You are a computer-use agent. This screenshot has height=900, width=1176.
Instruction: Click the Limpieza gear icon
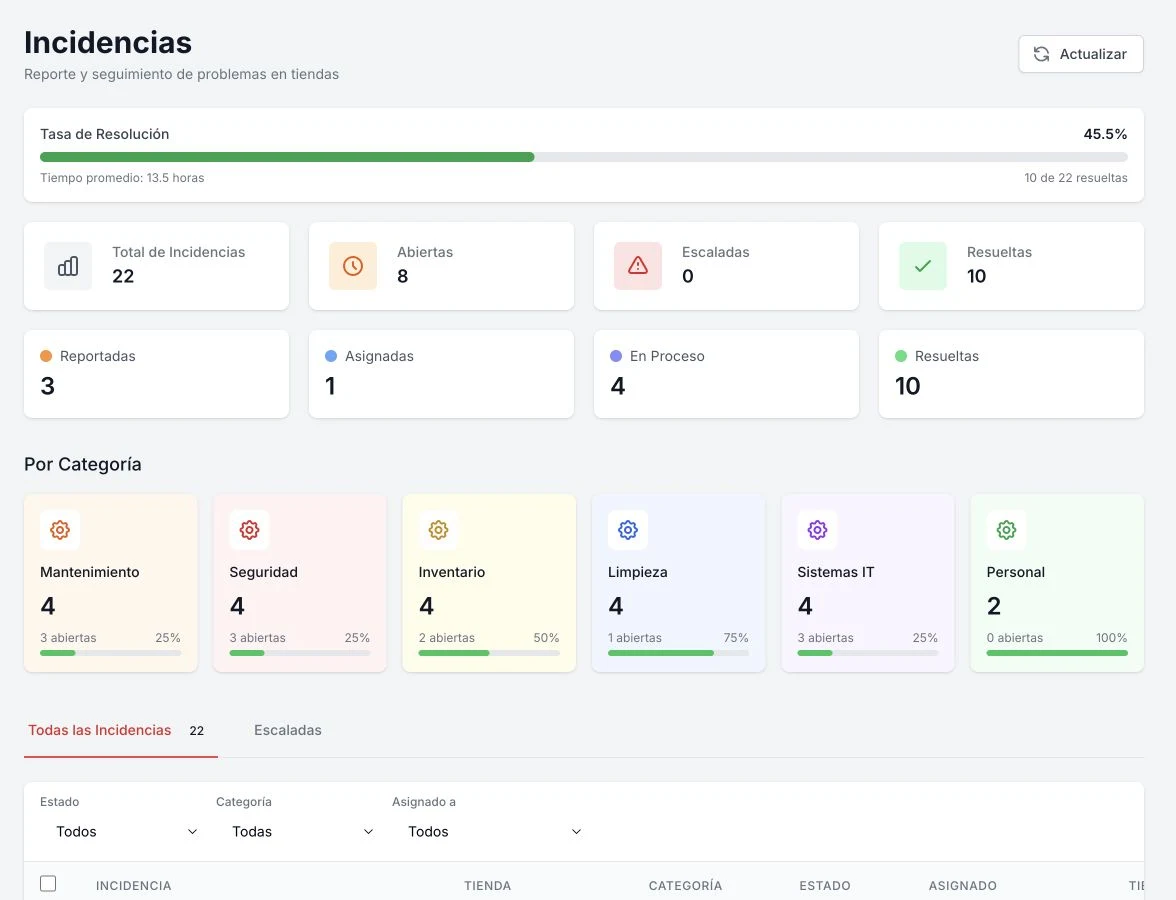pos(628,530)
